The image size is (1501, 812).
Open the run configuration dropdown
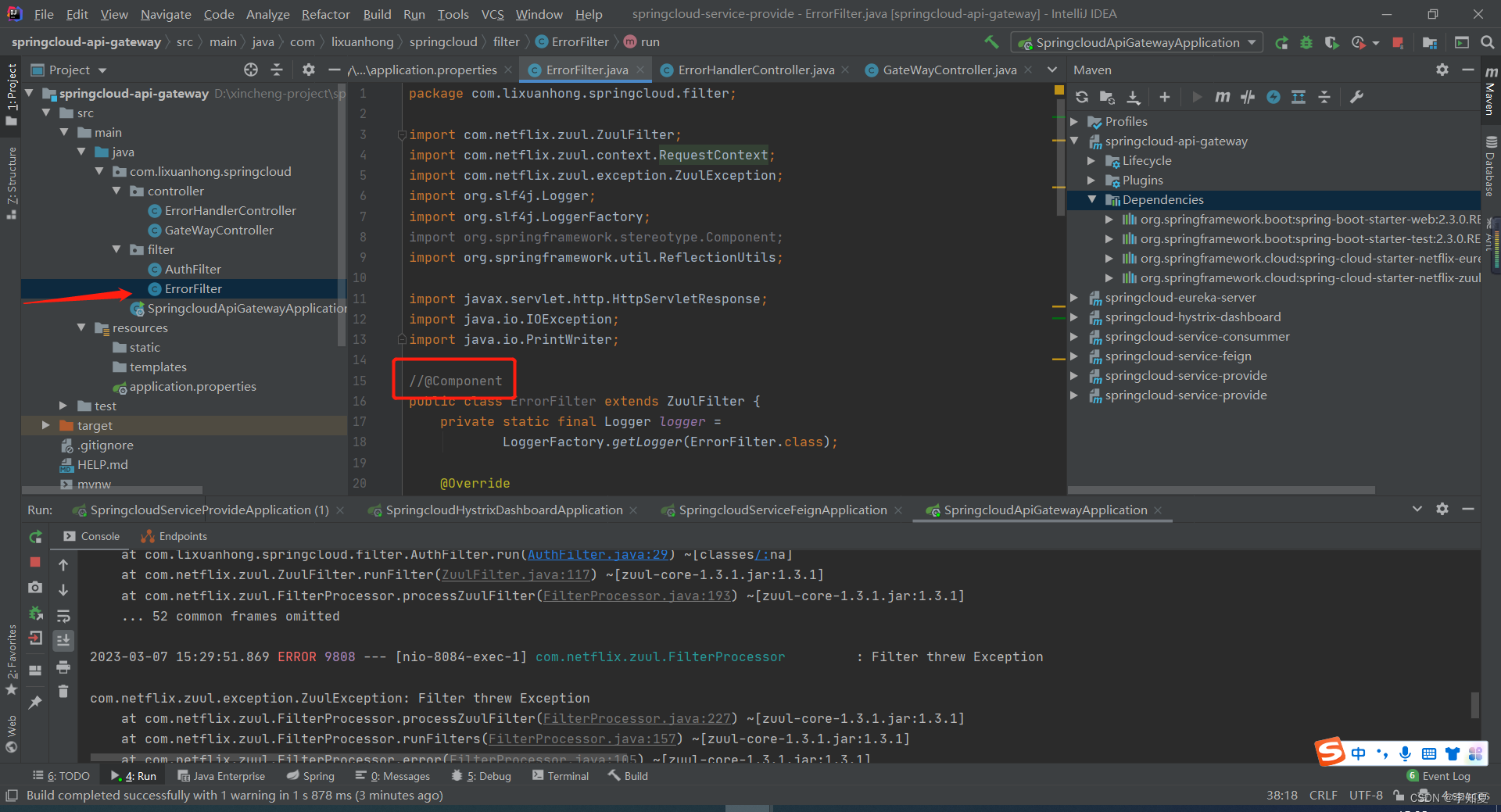point(1137,42)
